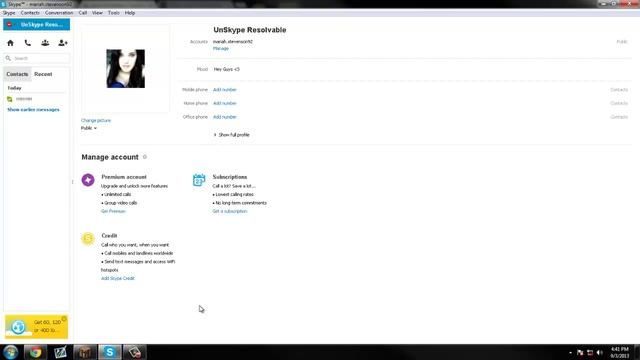Show hidden tray icons arrow
This screenshot has width=640, height=360.
tap(570, 353)
